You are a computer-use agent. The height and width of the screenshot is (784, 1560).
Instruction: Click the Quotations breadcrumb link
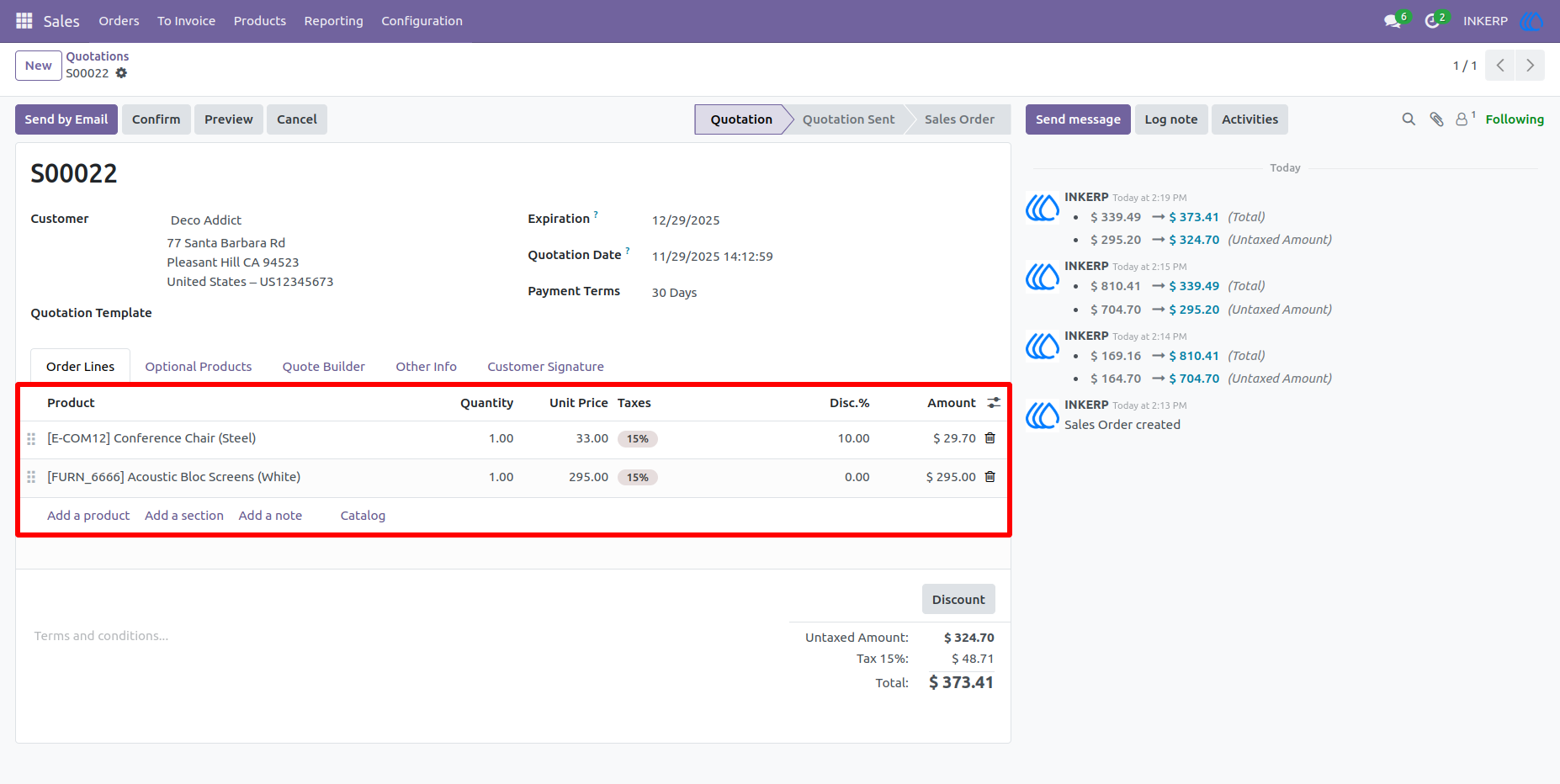98,56
